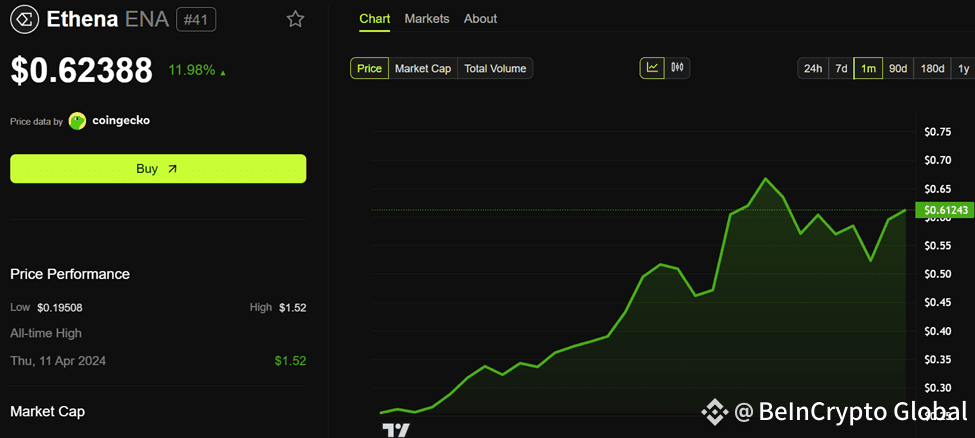This screenshot has height=438, width=975.
Task: Click the Ethena logo icon
Action: coord(26,19)
